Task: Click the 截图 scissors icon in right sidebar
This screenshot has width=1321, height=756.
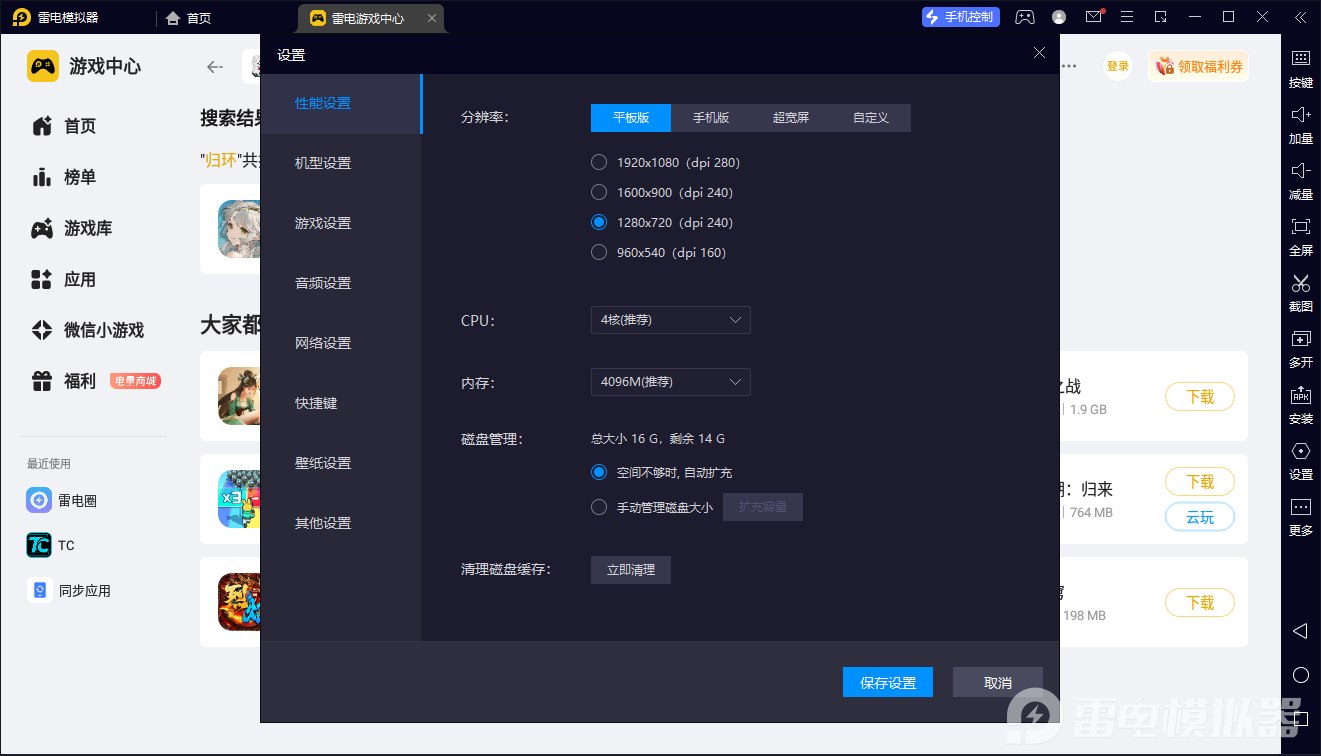Action: pyautogui.click(x=1300, y=284)
